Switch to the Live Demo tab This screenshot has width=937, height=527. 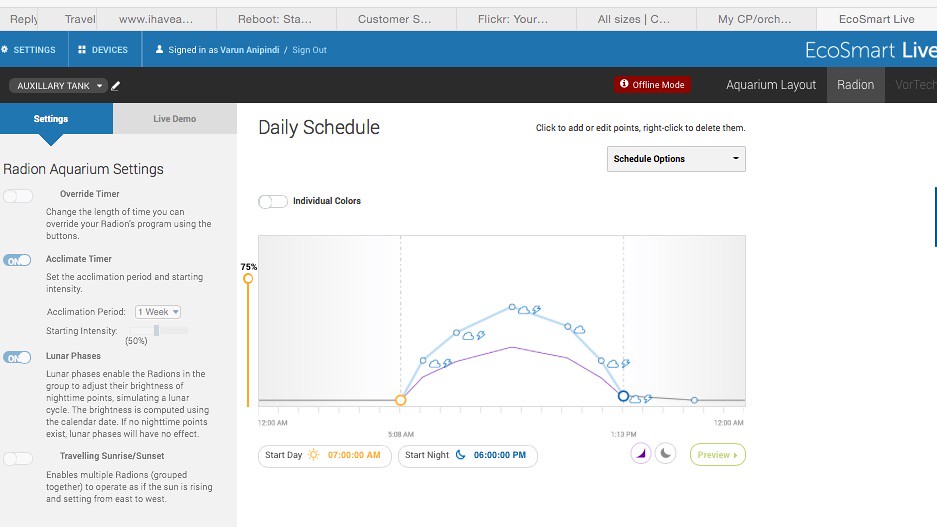[x=174, y=118]
